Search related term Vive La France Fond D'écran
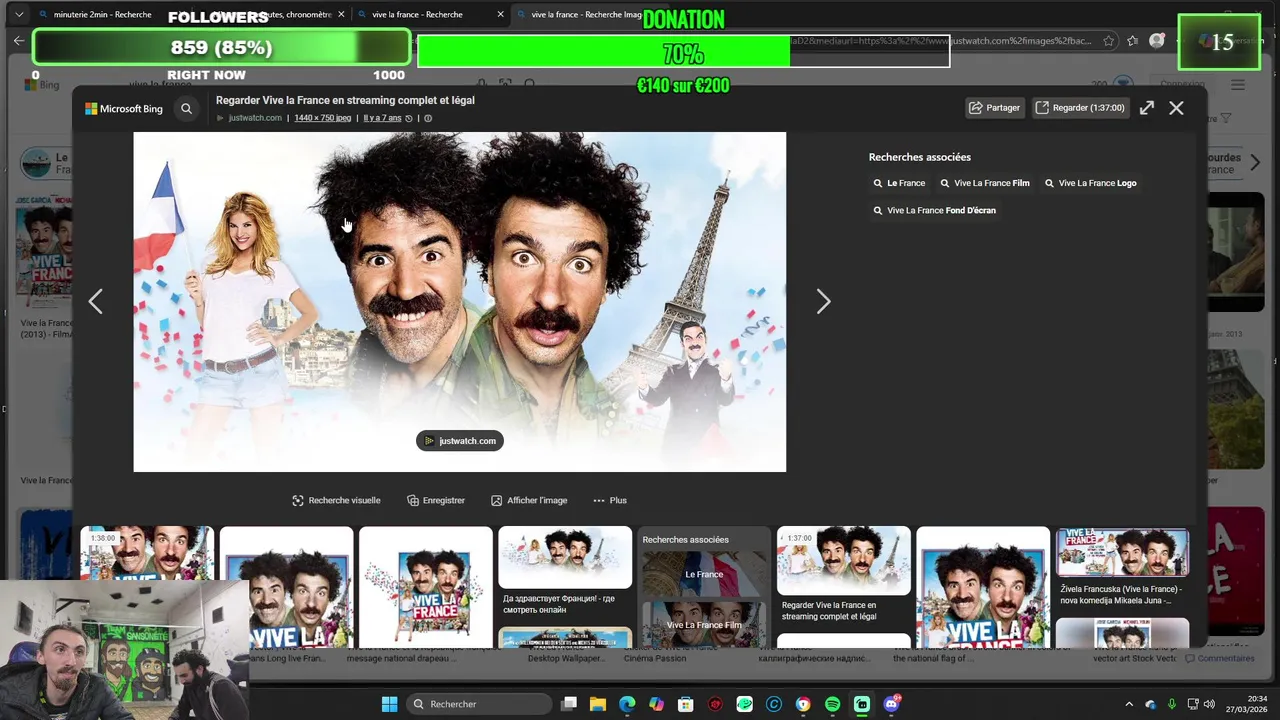The height and width of the screenshot is (720, 1280). (x=934, y=211)
